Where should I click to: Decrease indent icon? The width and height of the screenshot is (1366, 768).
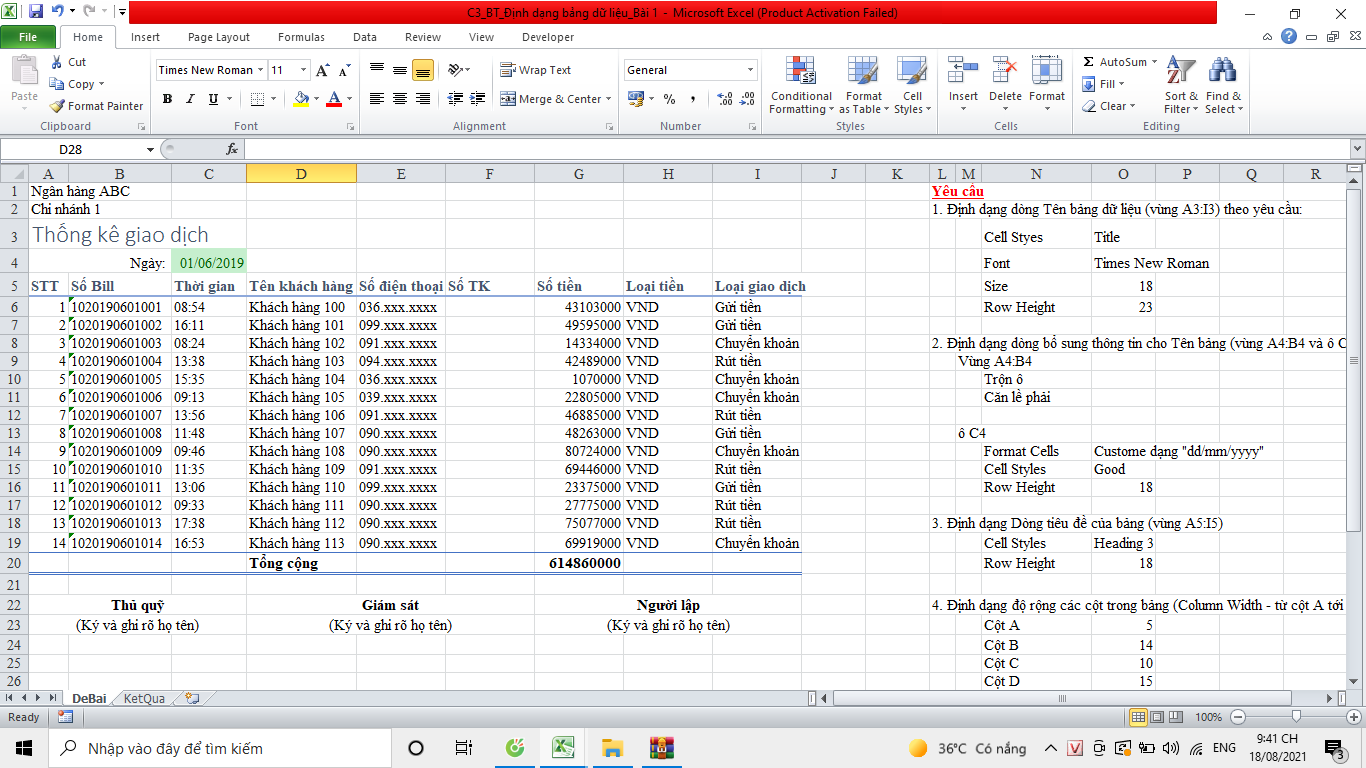click(456, 99)
